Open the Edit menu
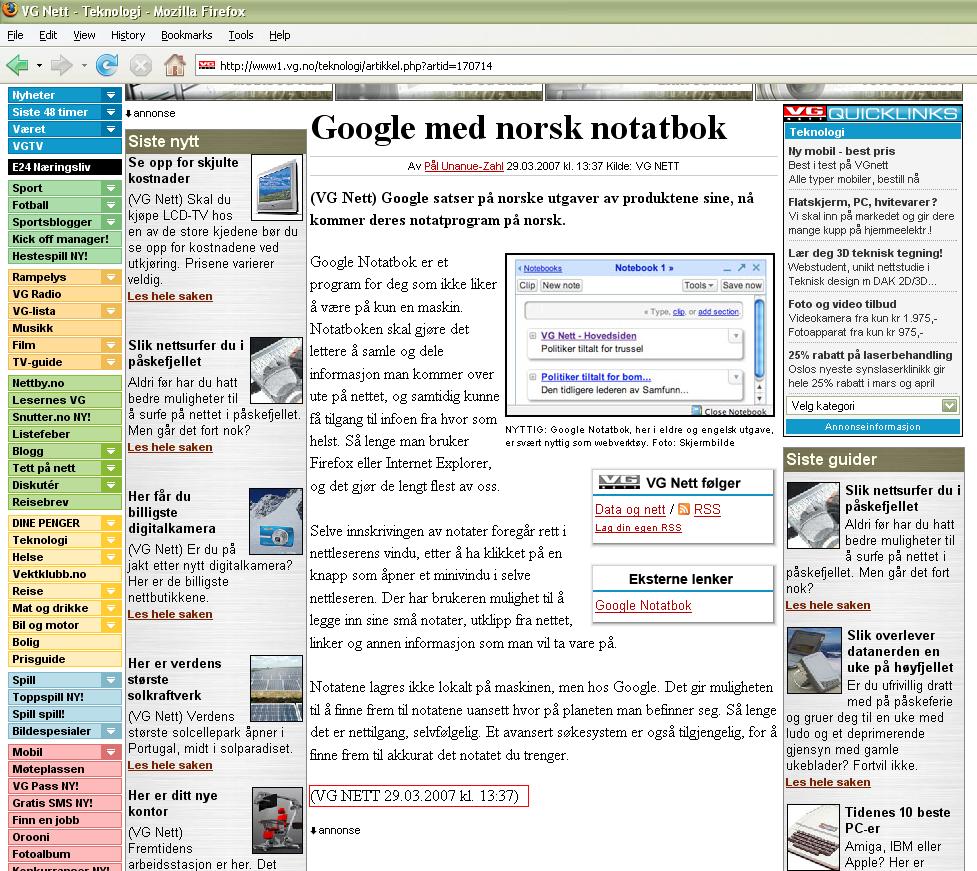The width and height of the screenshot is (977, 871). (x=48, y=35)
